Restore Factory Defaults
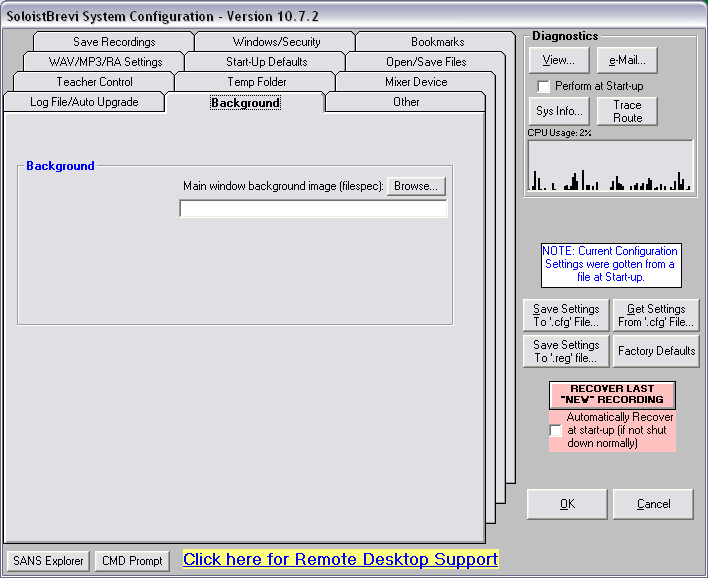Image resolution: width=708 pixels, height=578 pixels. pyautogui.click(x=656, y=351)
